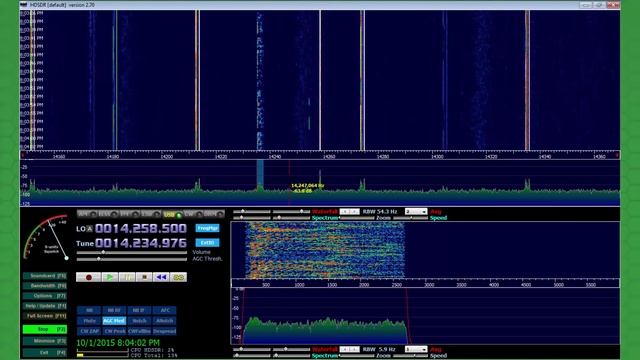
Task: Click the upper red Waterfall label
Action: pos(325,211)
